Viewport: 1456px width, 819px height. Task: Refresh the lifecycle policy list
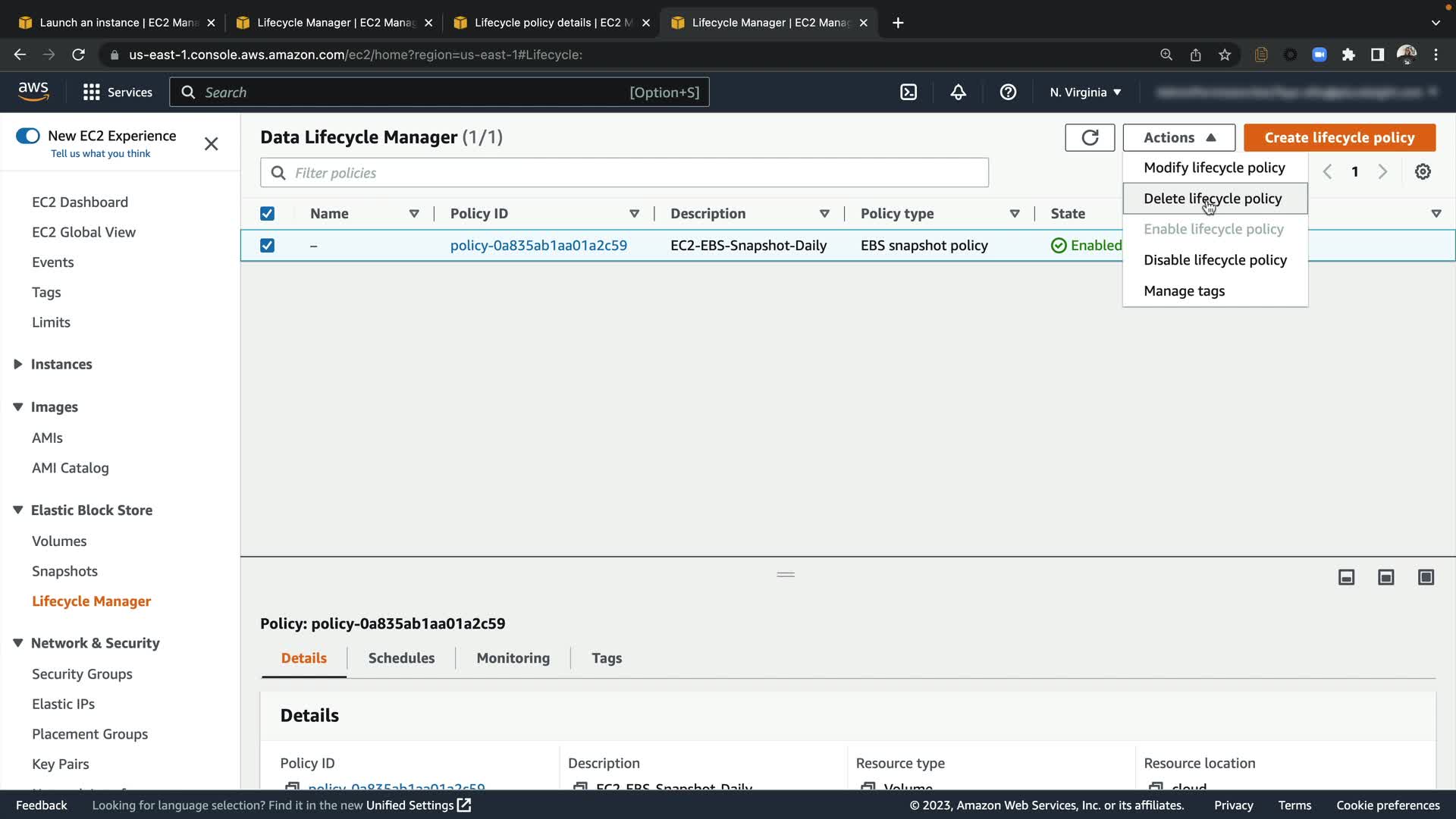(x=1090, y=137)
